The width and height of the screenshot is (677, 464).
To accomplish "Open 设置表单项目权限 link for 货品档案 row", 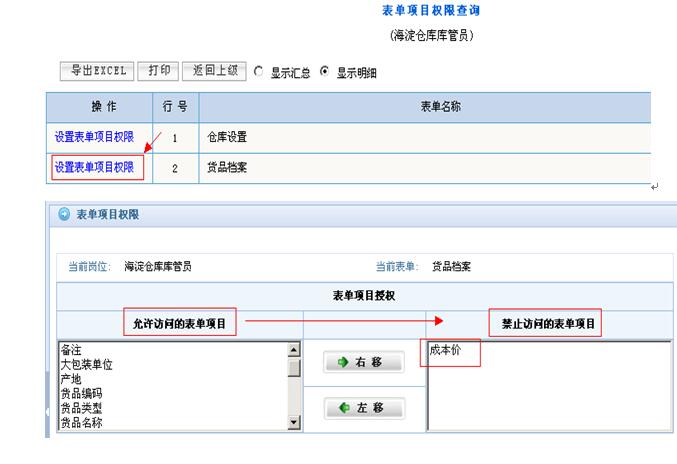I will click(94, 168).
